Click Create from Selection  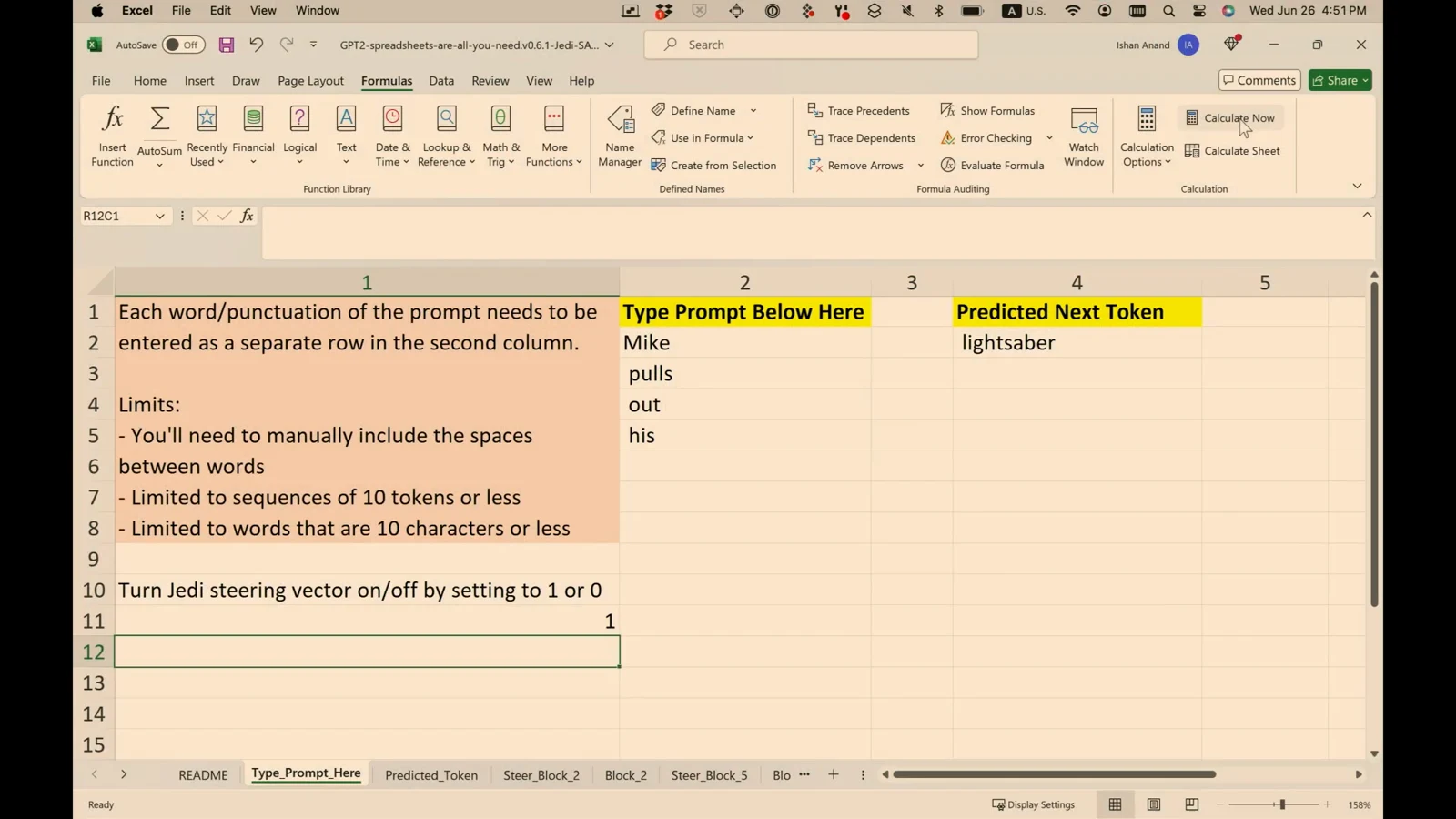tap(714, 165)
